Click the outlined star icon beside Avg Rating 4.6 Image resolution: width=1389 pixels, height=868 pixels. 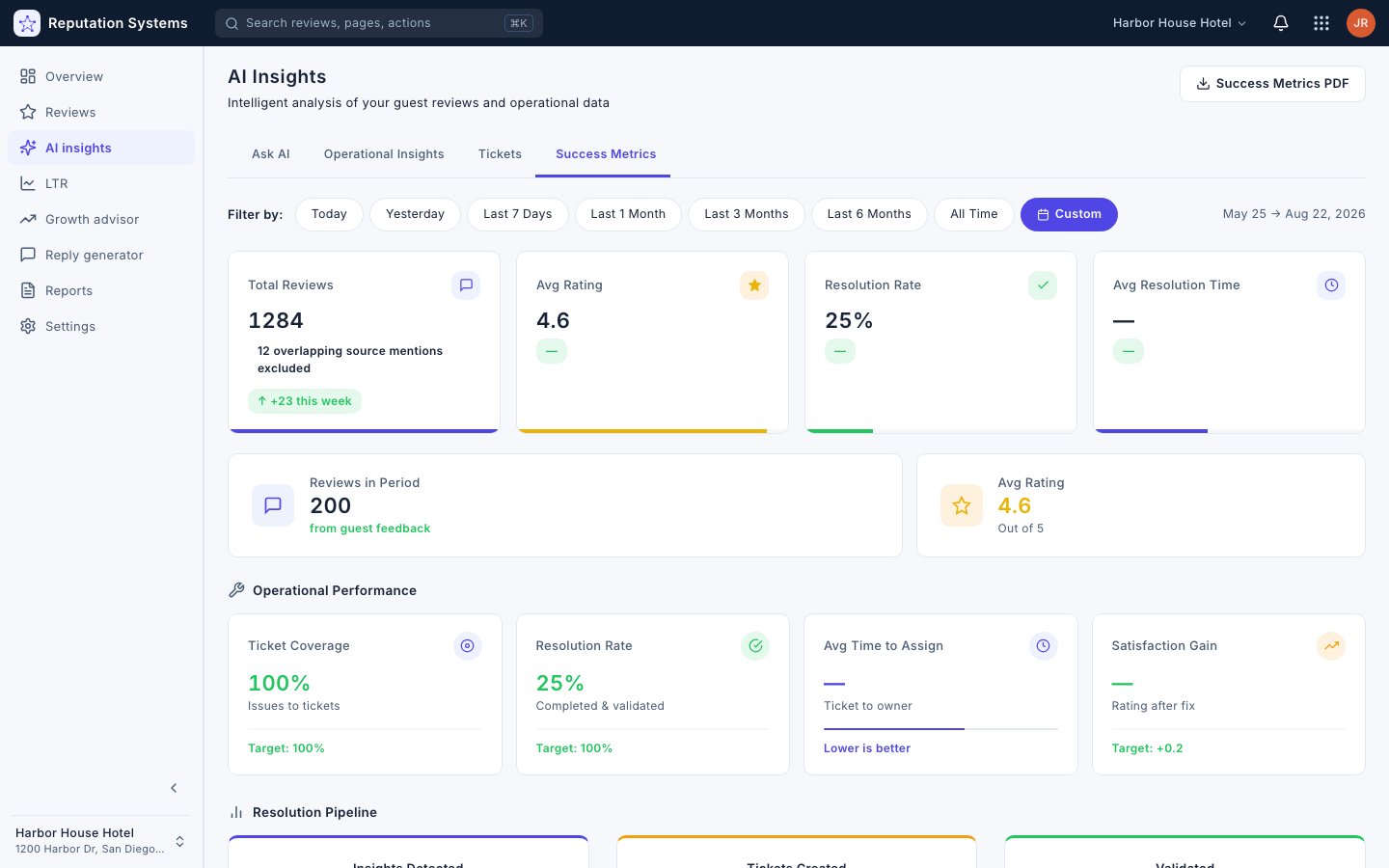point(962,505)
